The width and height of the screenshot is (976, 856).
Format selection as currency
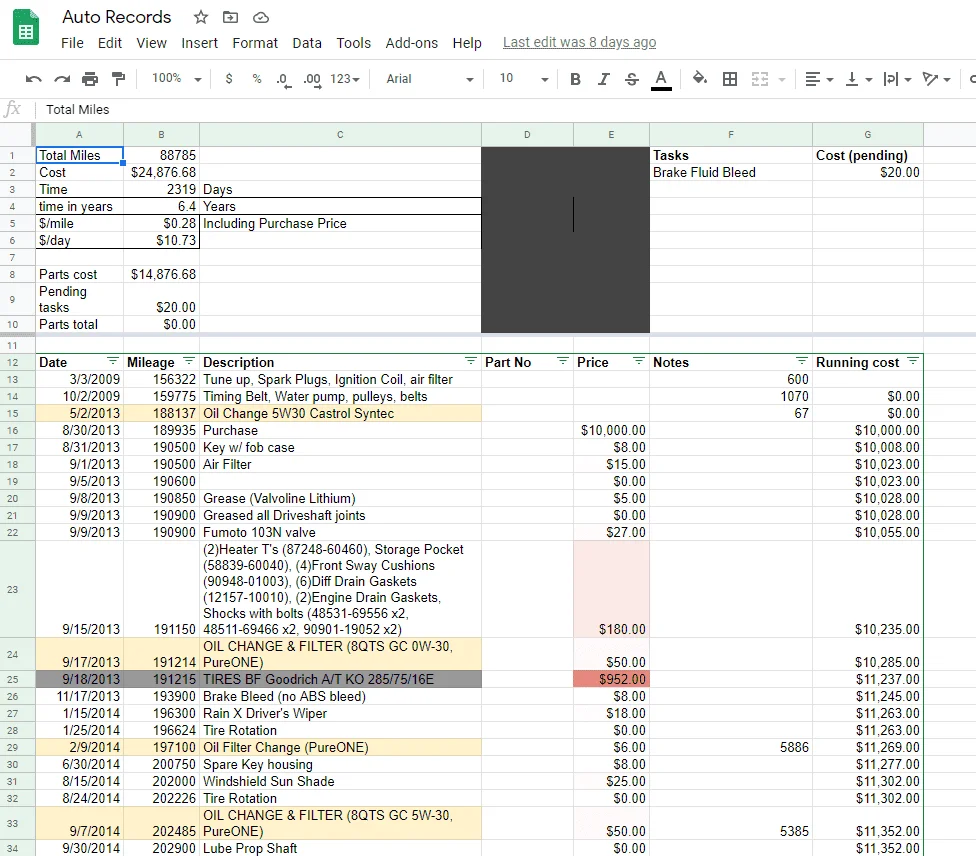pos(229,79)
